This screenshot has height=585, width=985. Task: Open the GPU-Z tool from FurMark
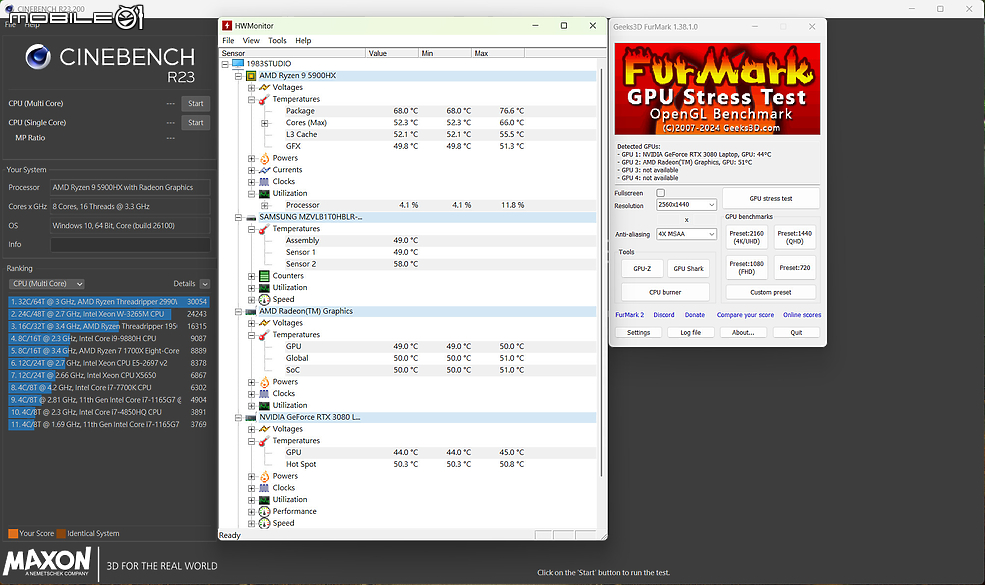click(x=641, y=268)
